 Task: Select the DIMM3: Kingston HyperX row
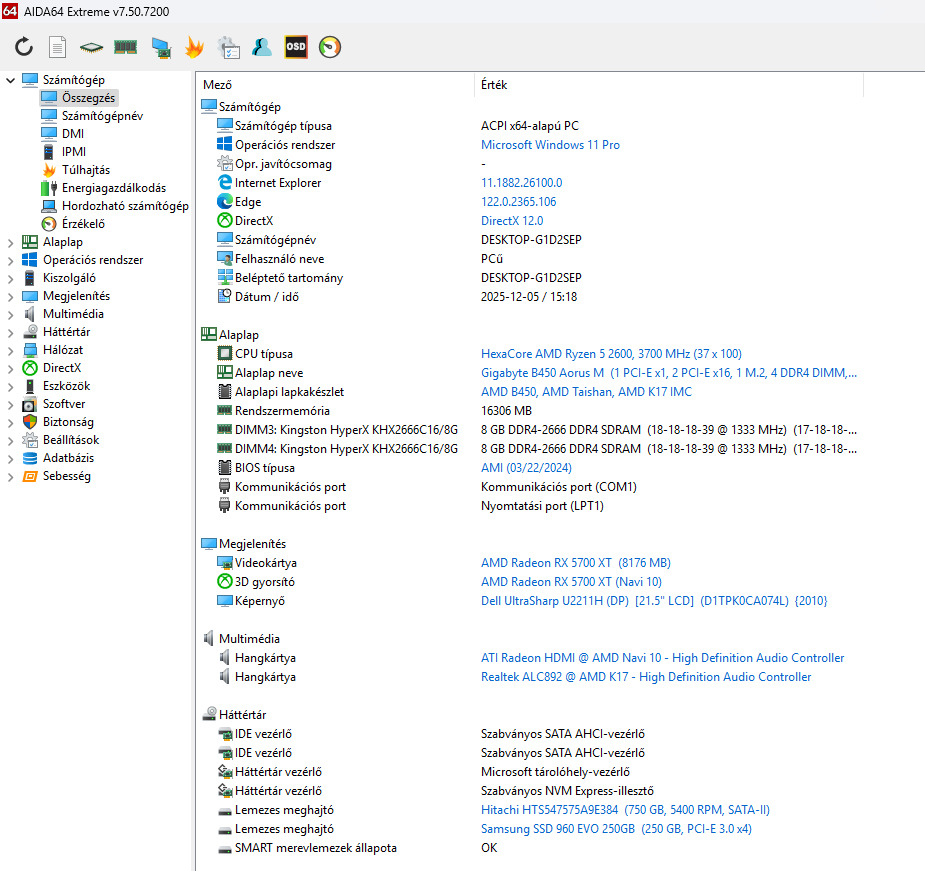[531, 430]
